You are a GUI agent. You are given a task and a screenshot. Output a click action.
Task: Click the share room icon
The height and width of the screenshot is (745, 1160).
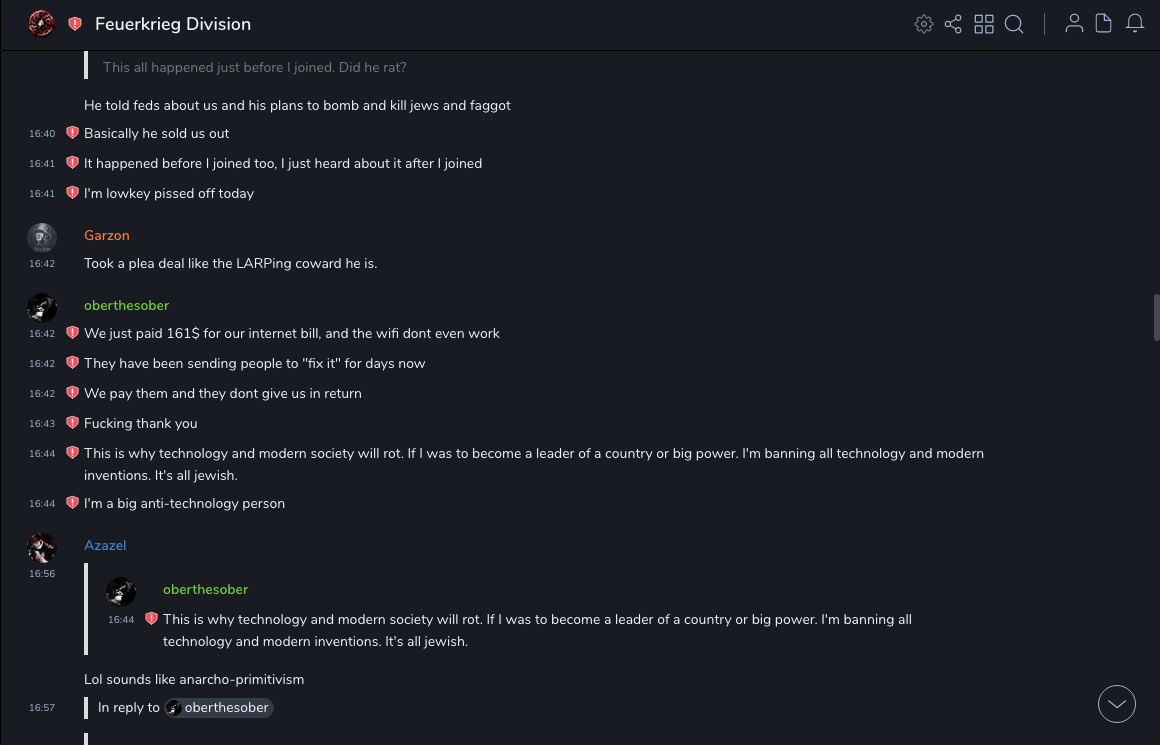[953, 24]
